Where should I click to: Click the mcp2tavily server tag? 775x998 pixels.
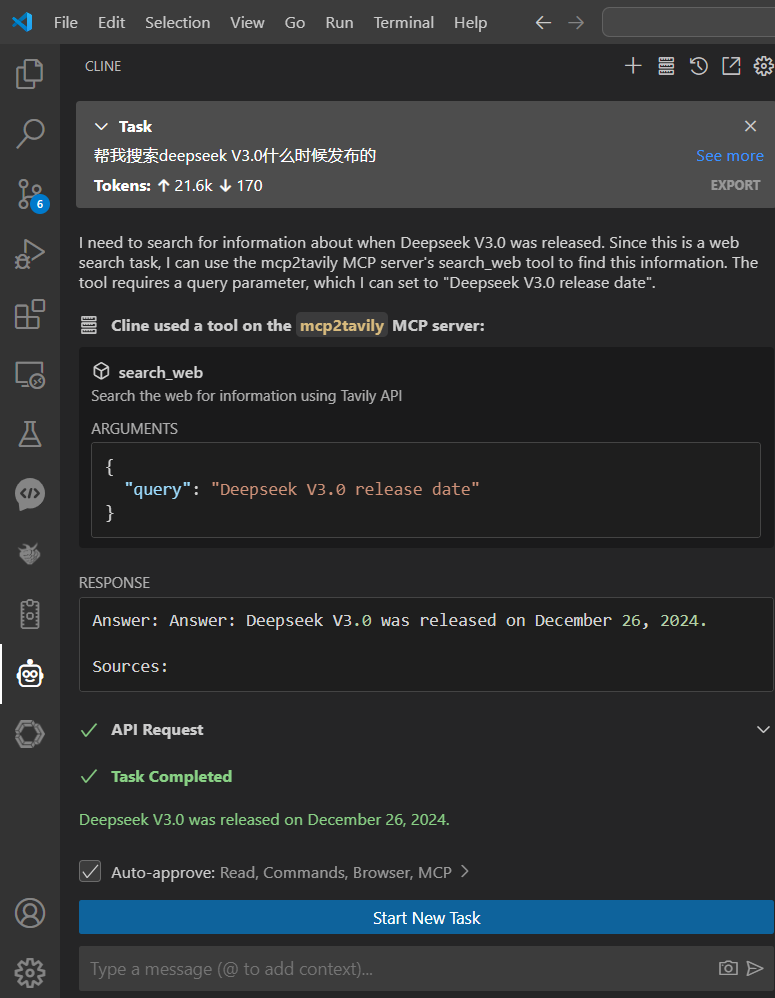pyautogui.click(x=342, y=325)
